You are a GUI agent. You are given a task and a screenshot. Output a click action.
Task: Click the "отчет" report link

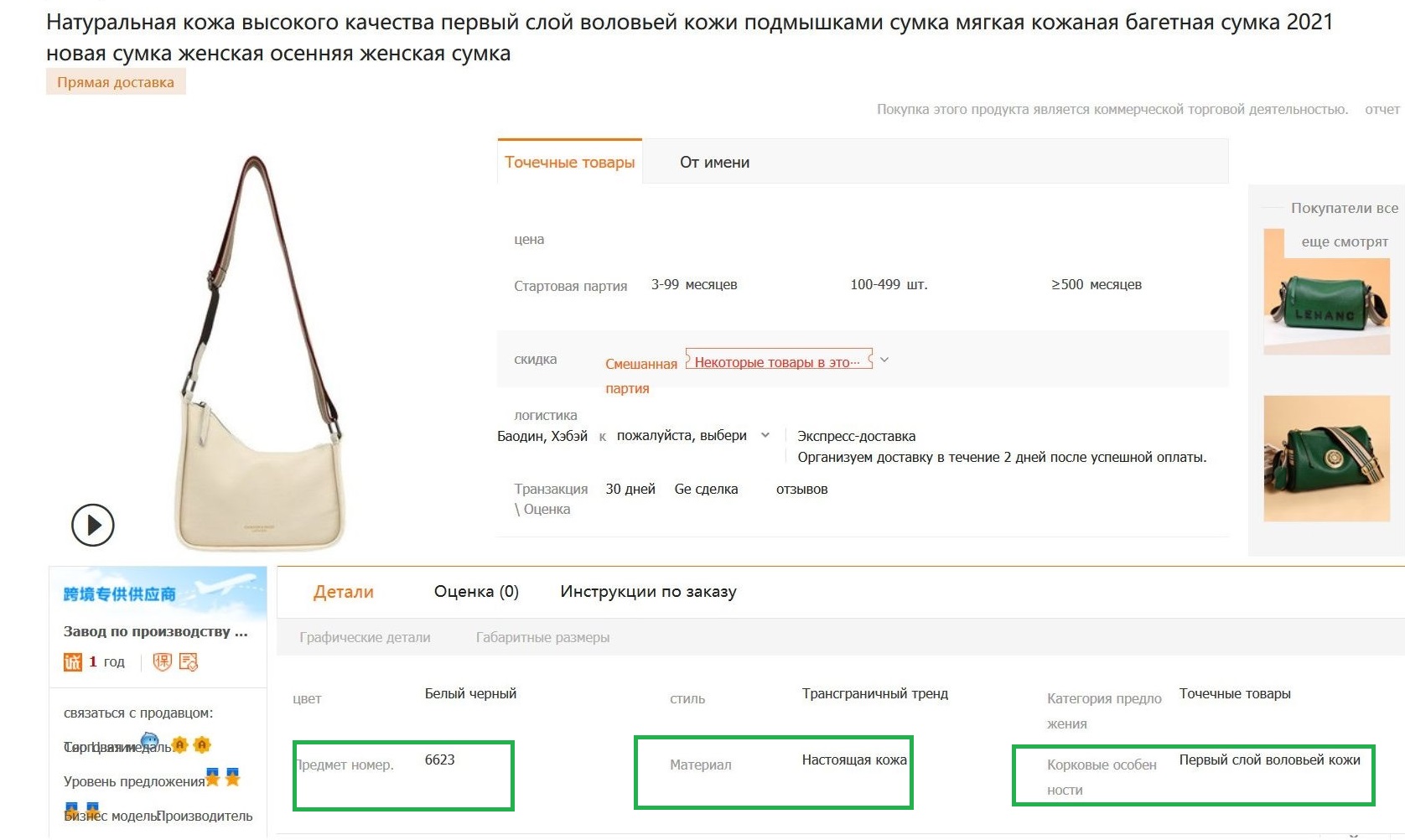[1382, 109]
